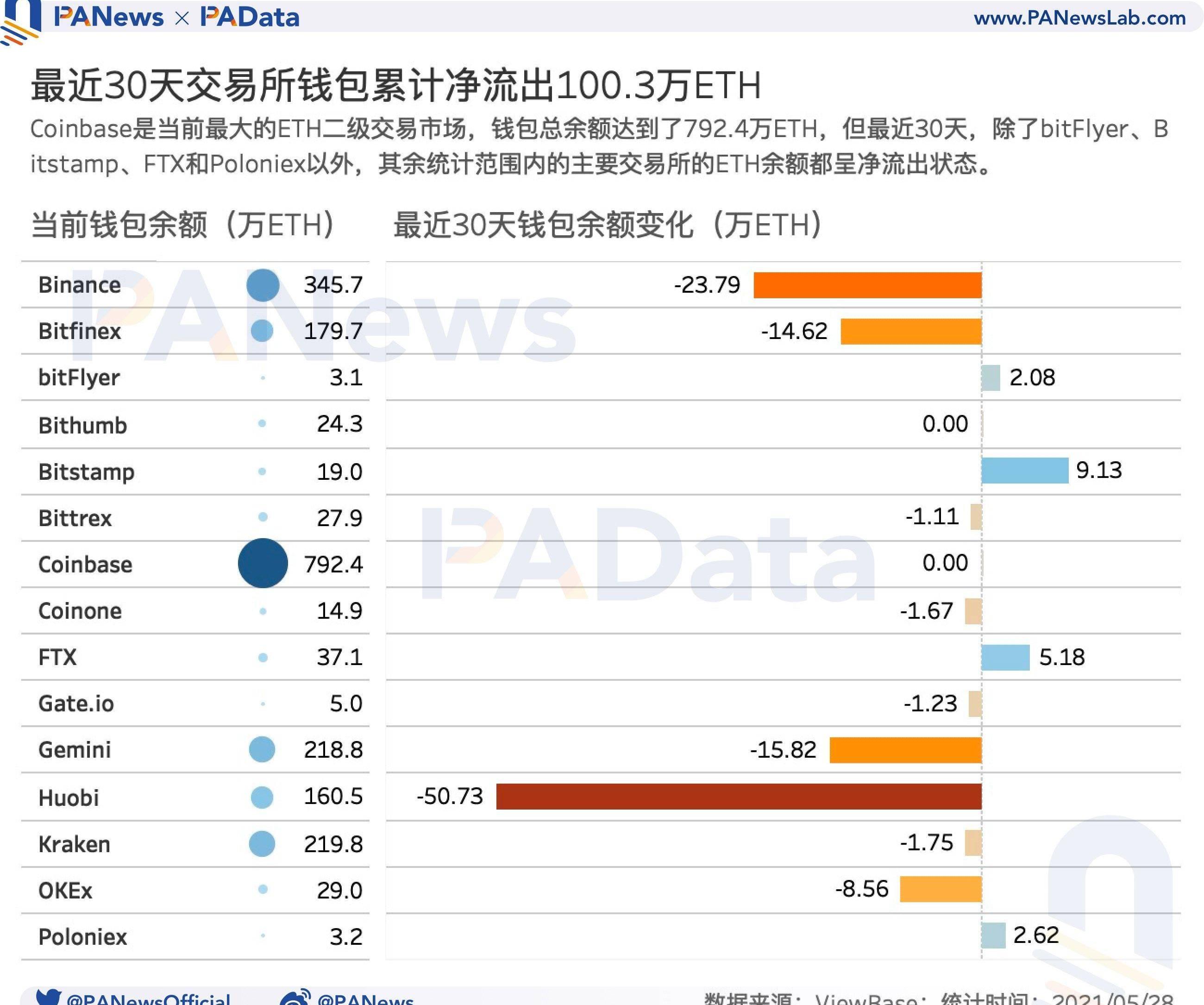The image size is (1204, 1005).
Task: Click the Gemini balance bubble
Action: (262, 749)
